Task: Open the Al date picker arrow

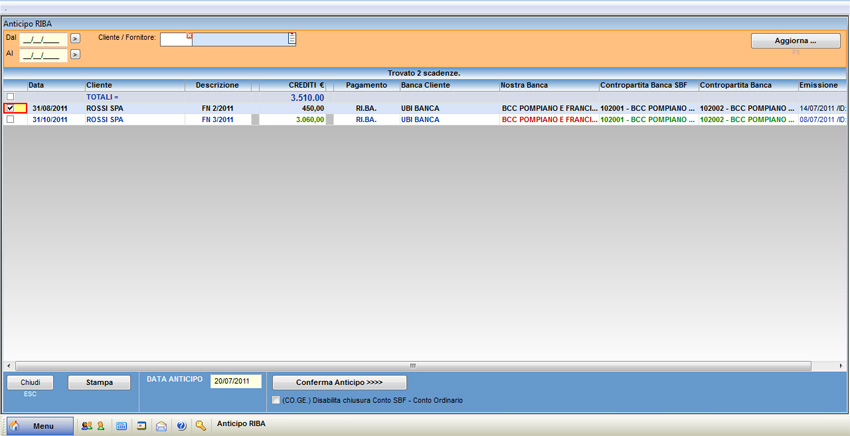Action: [75, 54]
